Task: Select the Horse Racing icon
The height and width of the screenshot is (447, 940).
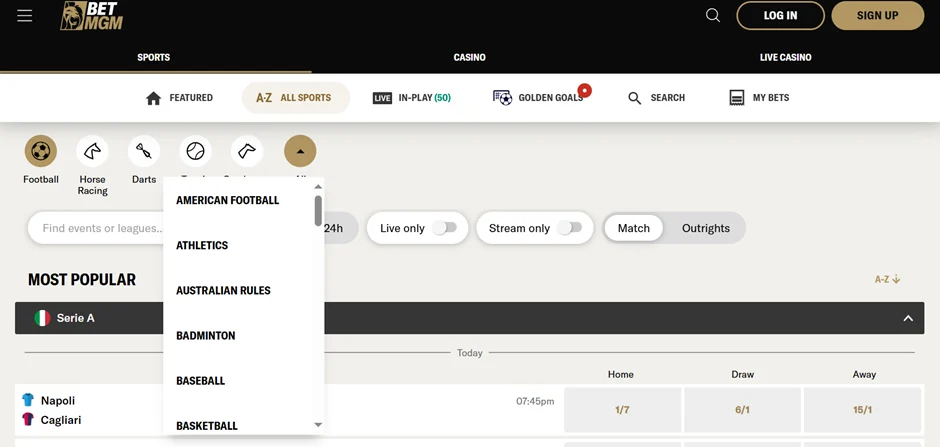Action: coord(93,151)
